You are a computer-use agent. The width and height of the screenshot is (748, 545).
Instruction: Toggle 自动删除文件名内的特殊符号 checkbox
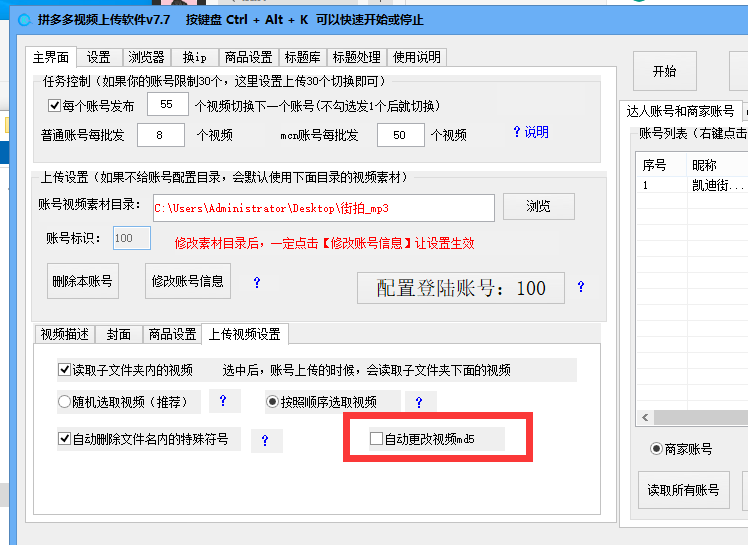pos(64,439)
